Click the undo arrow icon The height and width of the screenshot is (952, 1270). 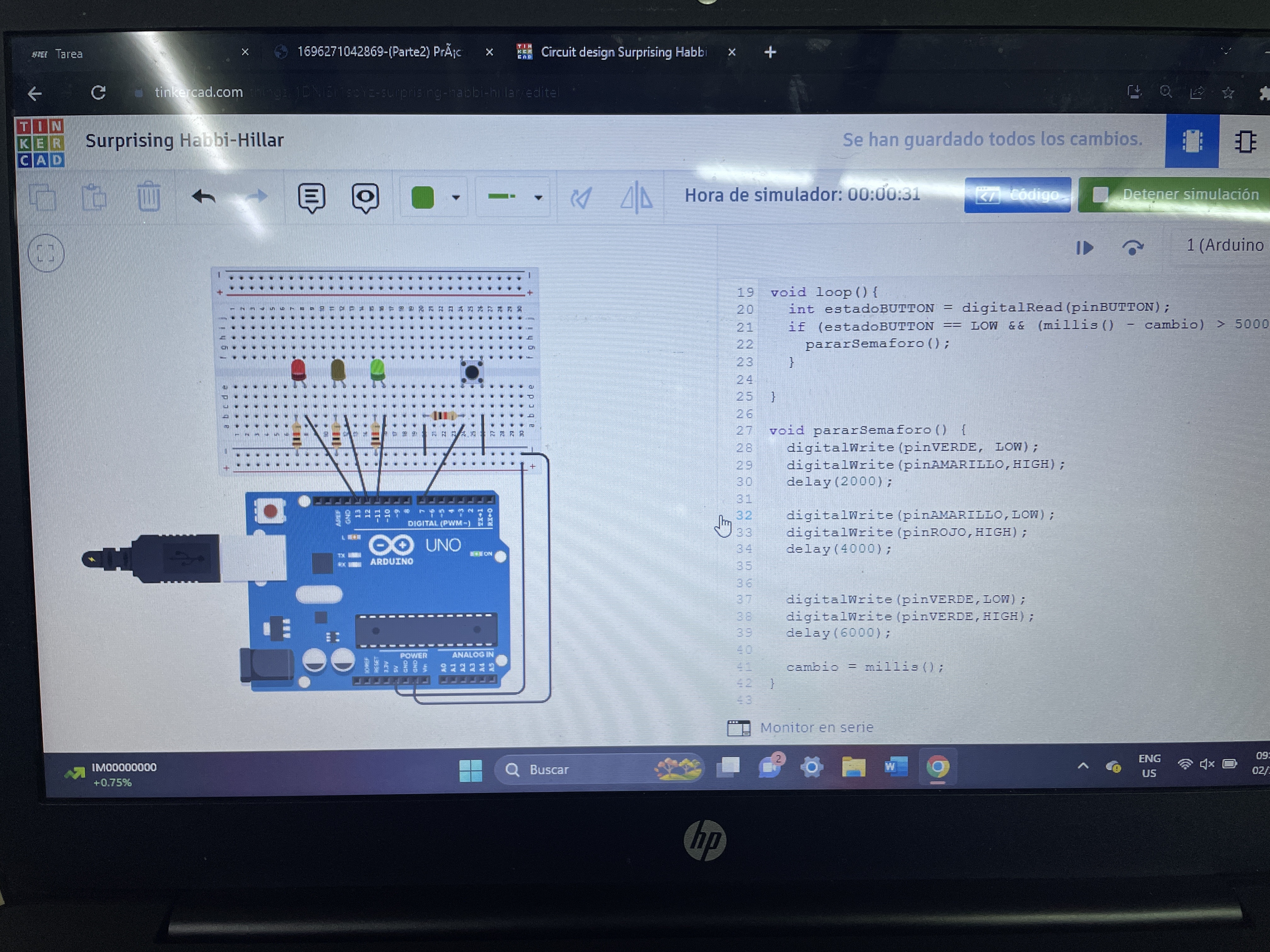coord(203,197)
